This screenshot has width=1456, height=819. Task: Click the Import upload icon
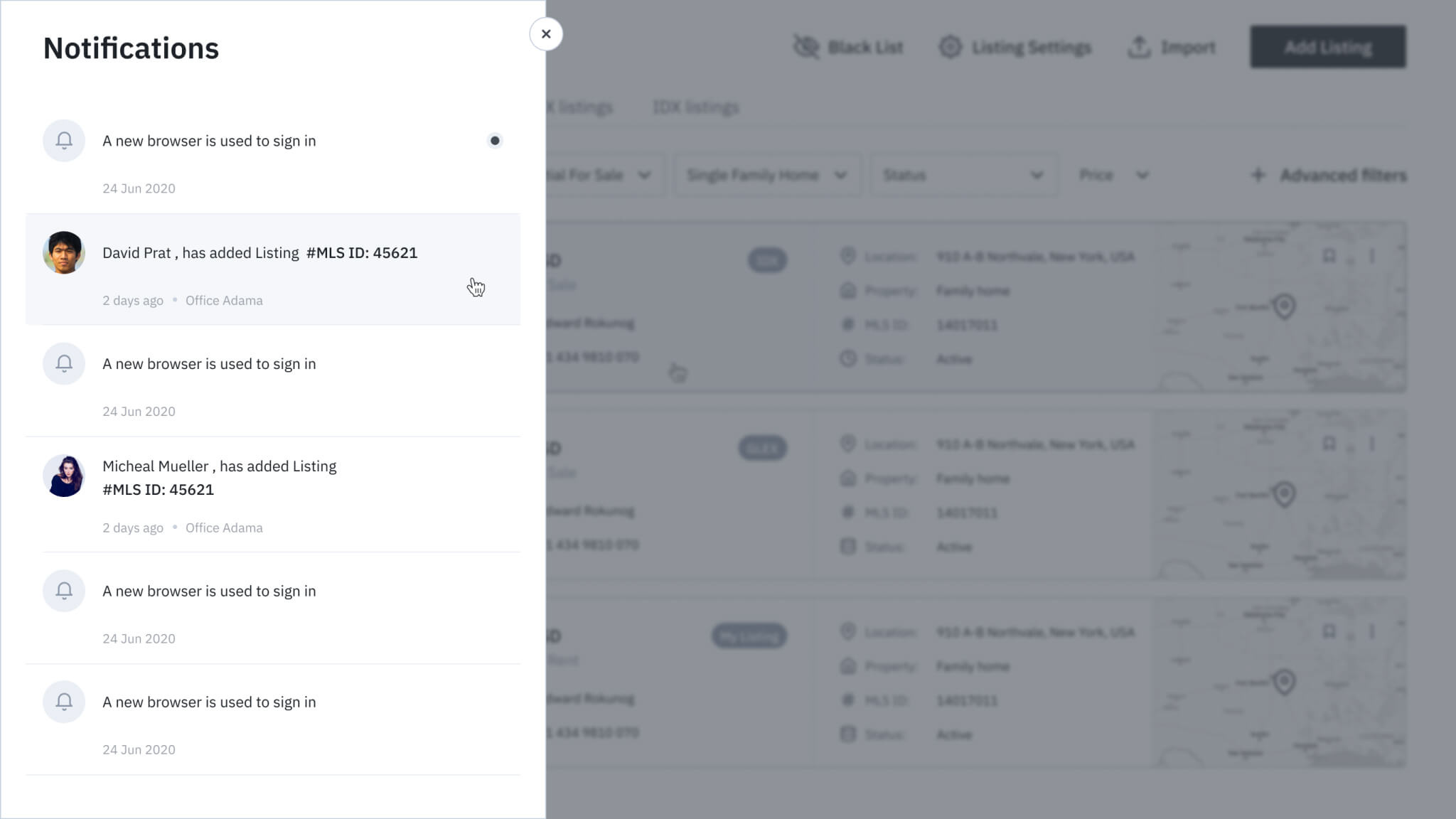pyautogui.click(x=1140, y=46)
